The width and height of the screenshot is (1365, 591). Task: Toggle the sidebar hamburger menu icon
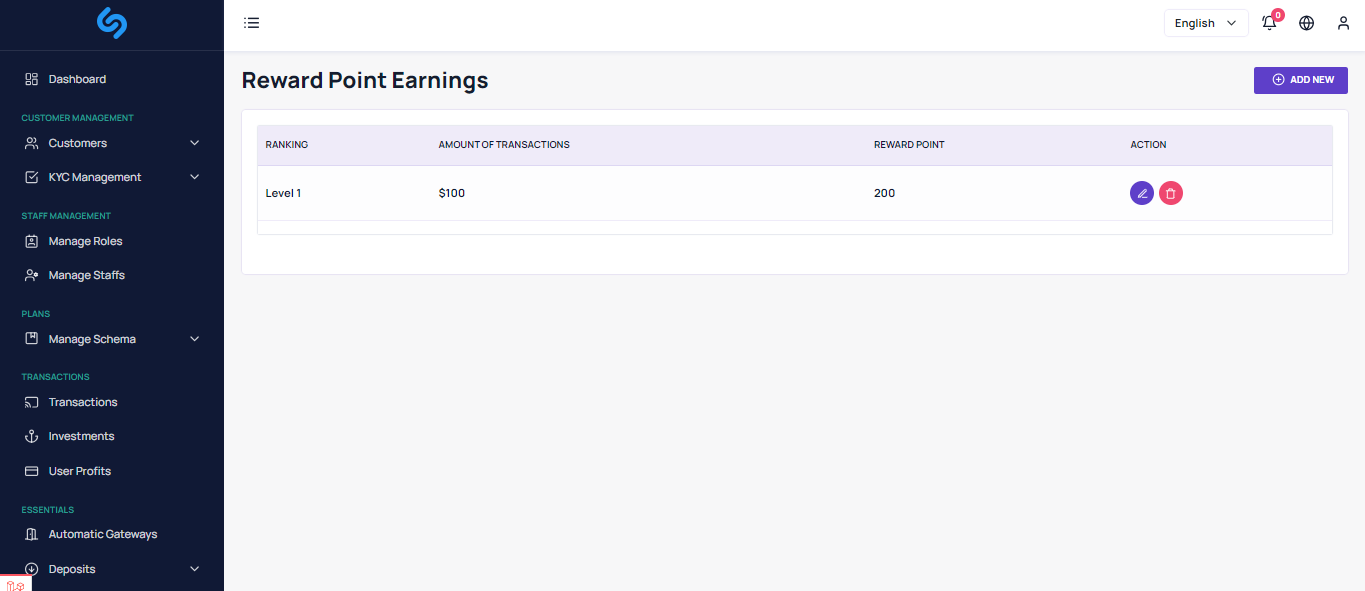(x=252, y=23)
